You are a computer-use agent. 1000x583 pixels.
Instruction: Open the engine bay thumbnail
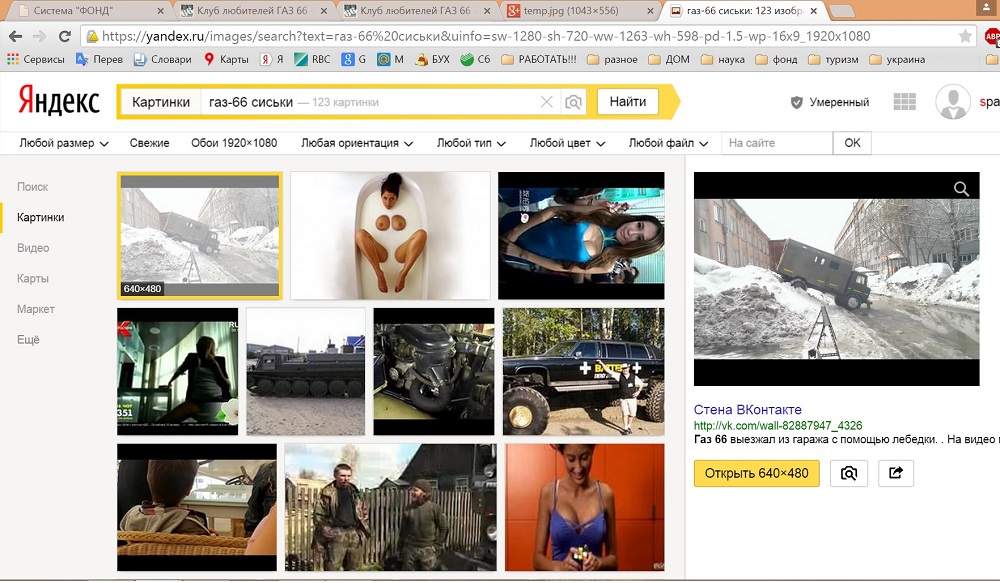coord(434,372)
